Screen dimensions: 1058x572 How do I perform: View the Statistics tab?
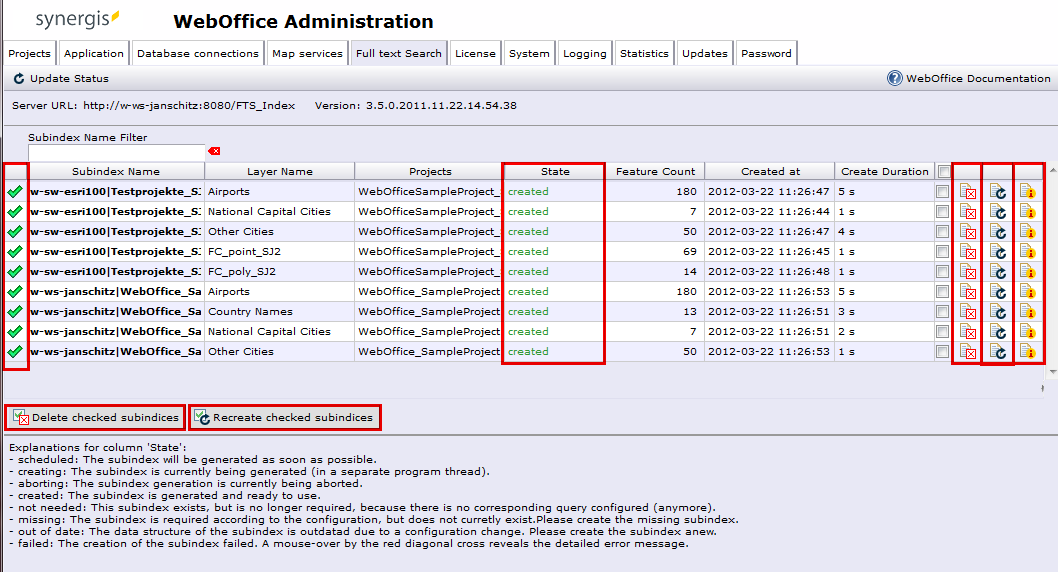pos(644,53)
